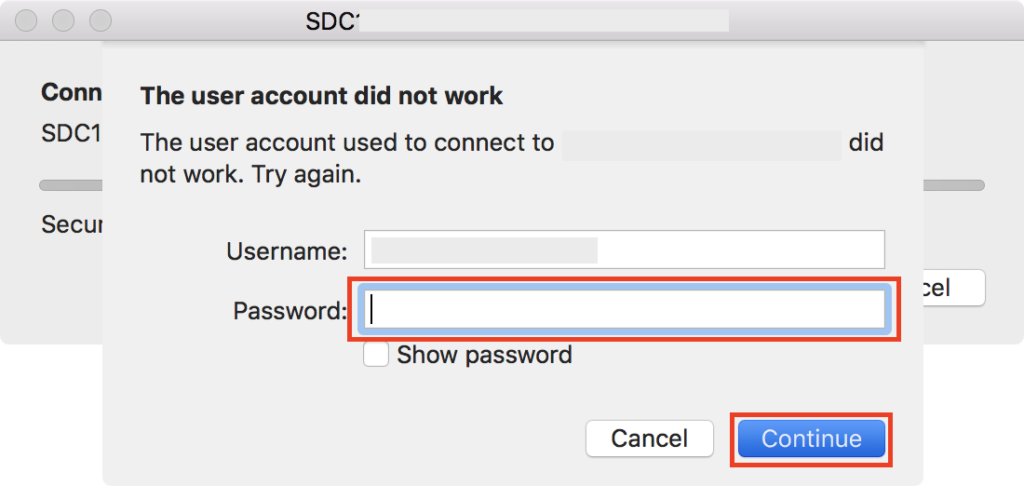Click the SDC1 window title text

click(x=331, y=21)
